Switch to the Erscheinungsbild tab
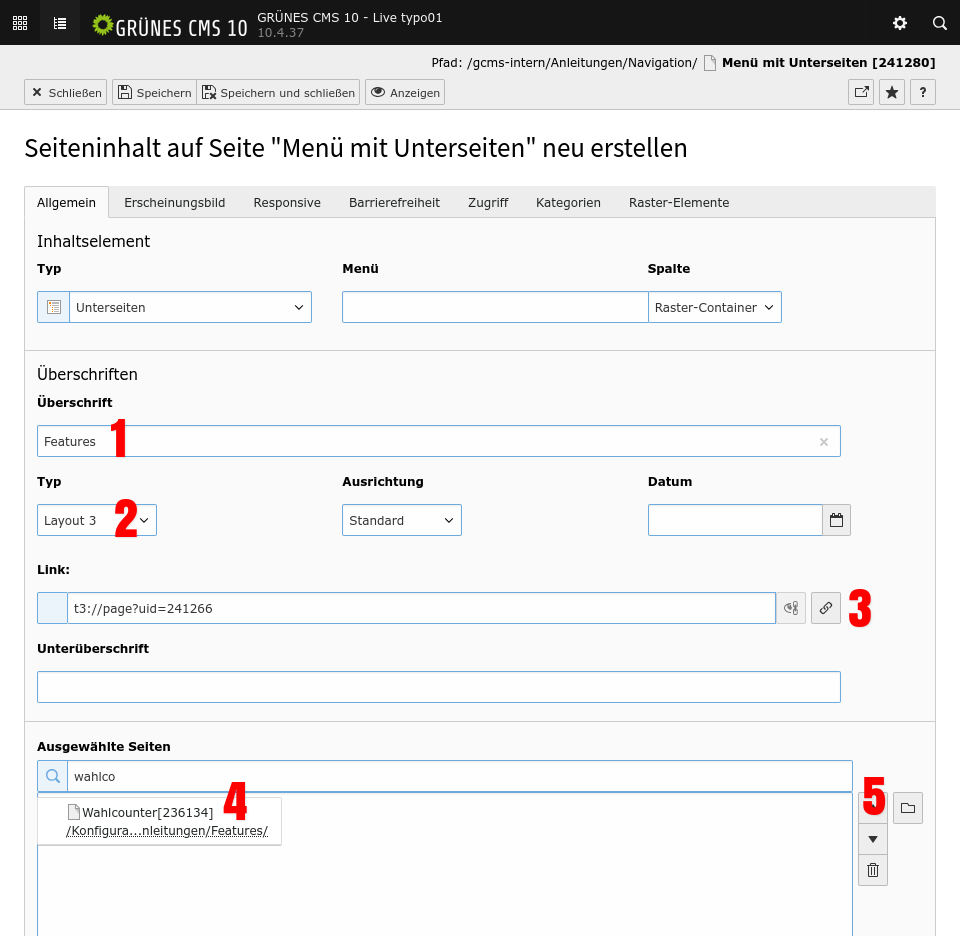Viewport: 960px width, 936px height. tap(174, 202)
